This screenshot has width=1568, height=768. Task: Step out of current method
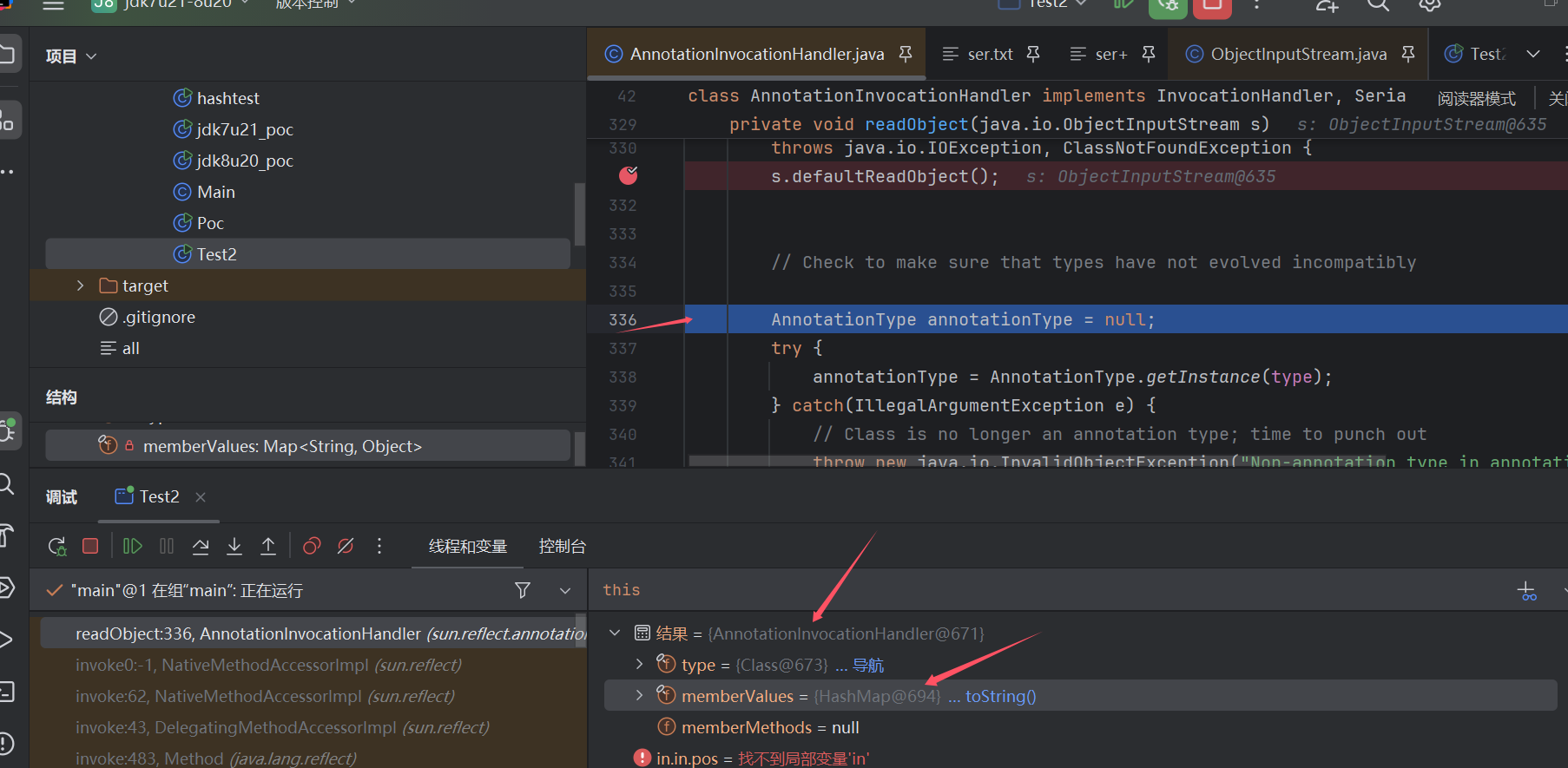(x=268, y=546)
